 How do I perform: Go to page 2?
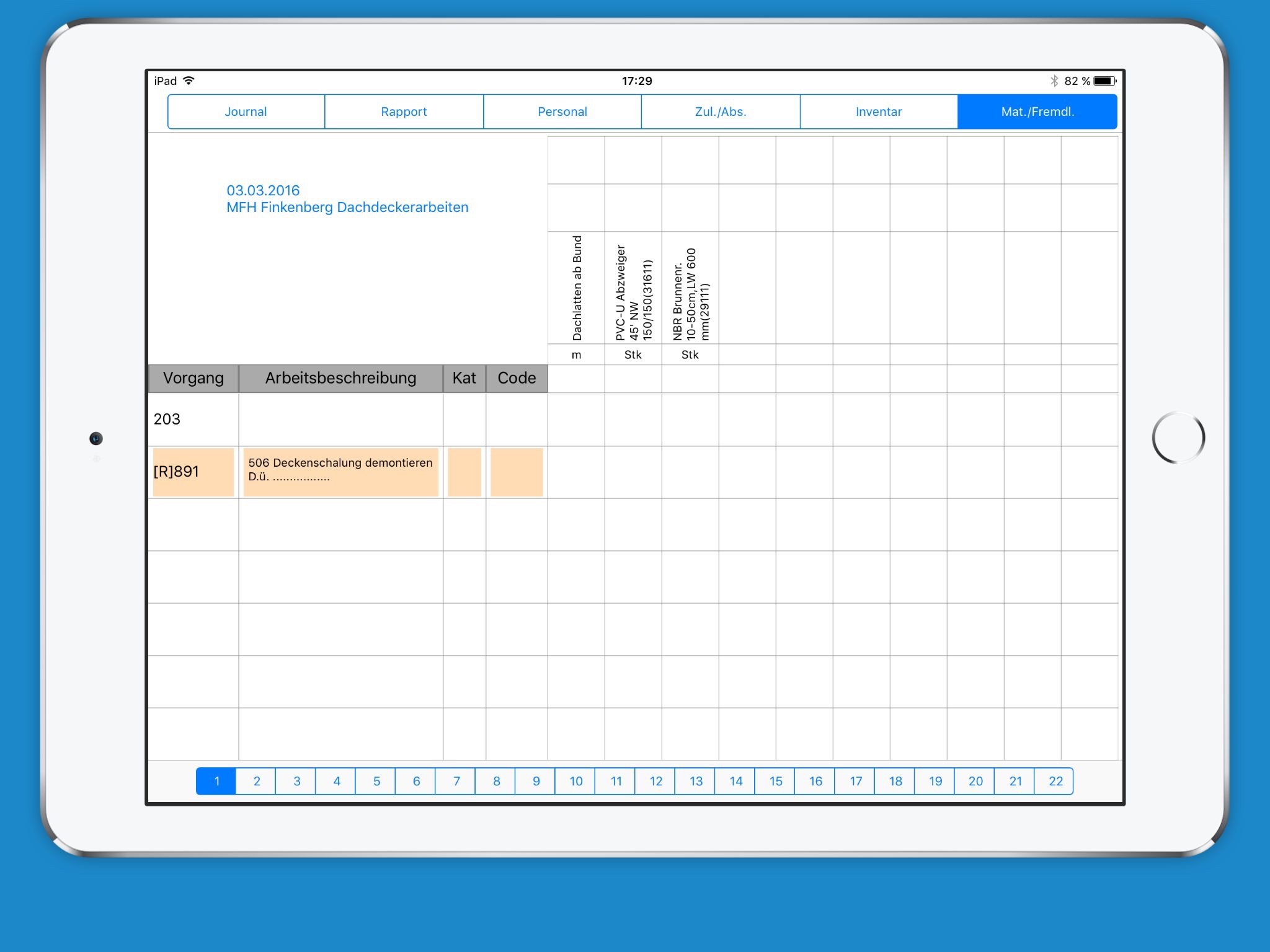click(x=257, y=781)
